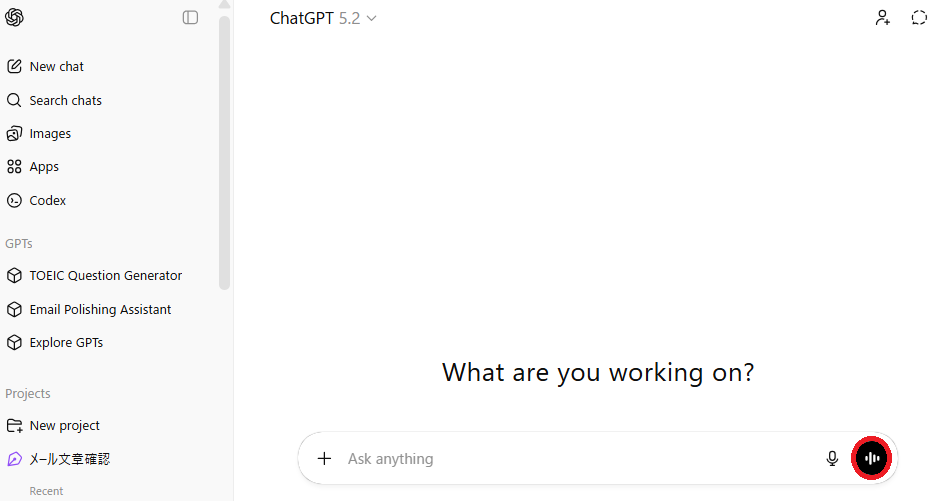Click the microphone dictation icon
The image size is (949, 501).
coord(832,459)
